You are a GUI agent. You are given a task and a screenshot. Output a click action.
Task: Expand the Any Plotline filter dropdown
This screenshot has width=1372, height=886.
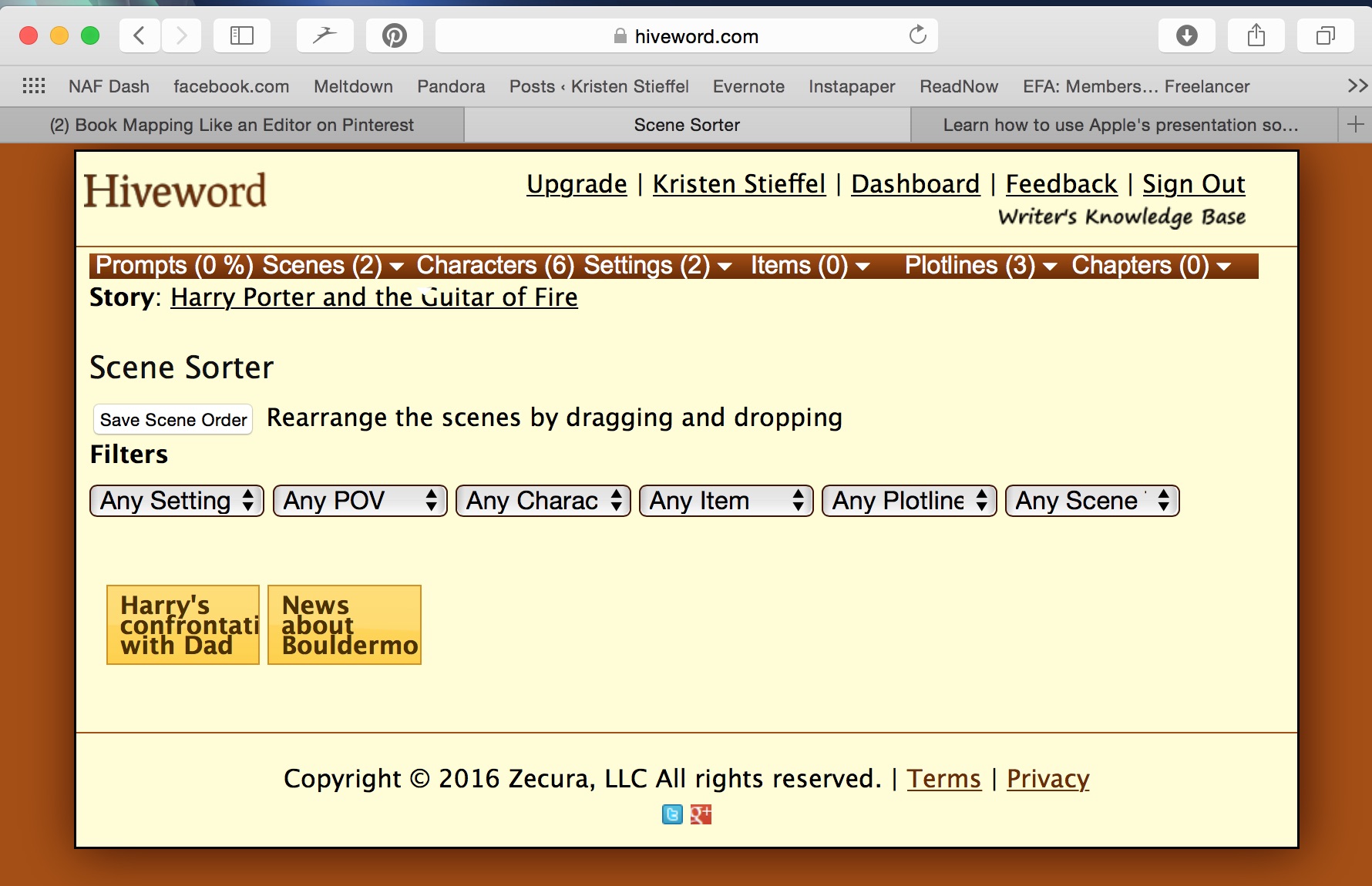tap(909, 501)
